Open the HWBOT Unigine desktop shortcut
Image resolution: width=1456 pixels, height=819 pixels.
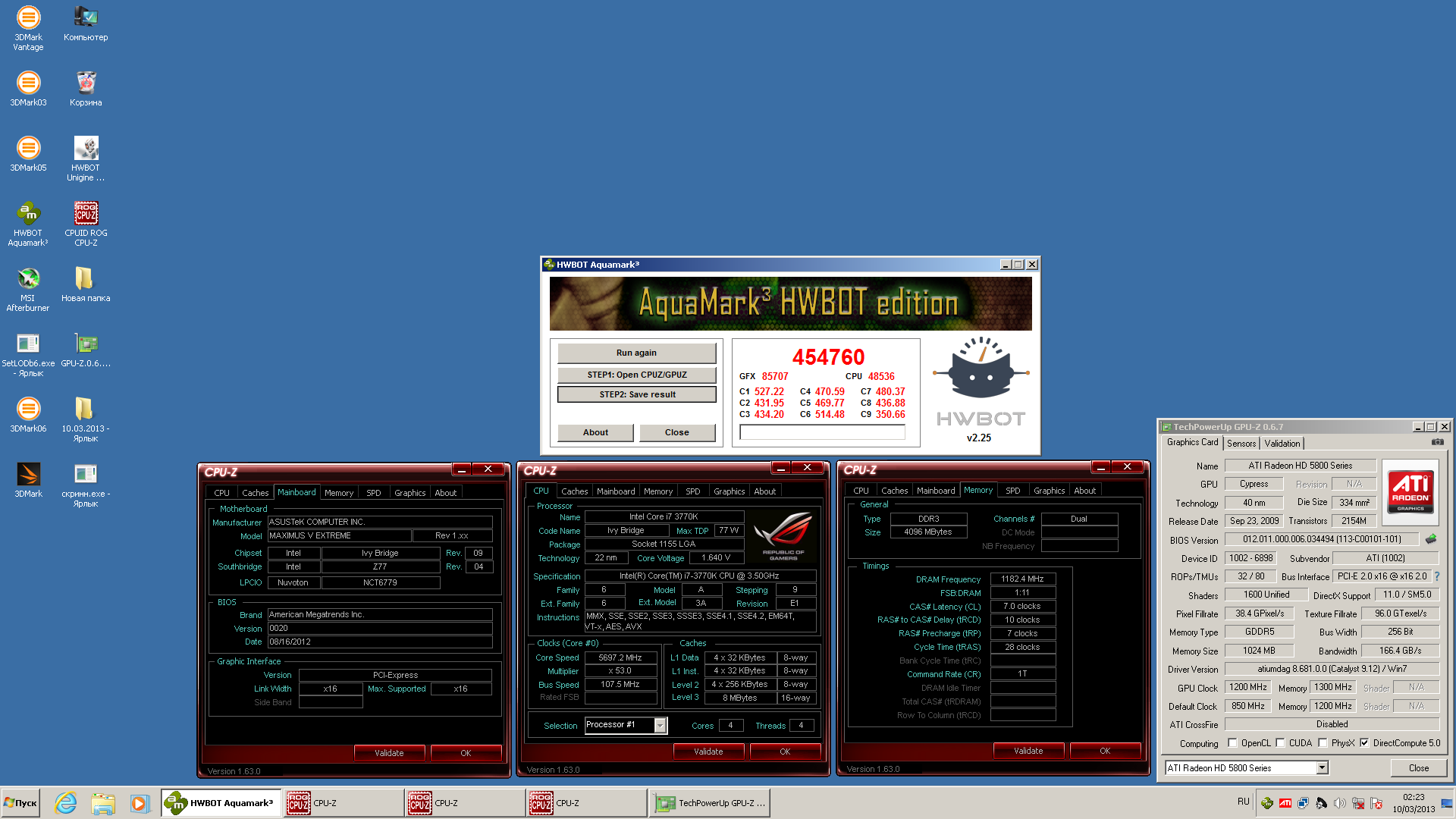86,158
